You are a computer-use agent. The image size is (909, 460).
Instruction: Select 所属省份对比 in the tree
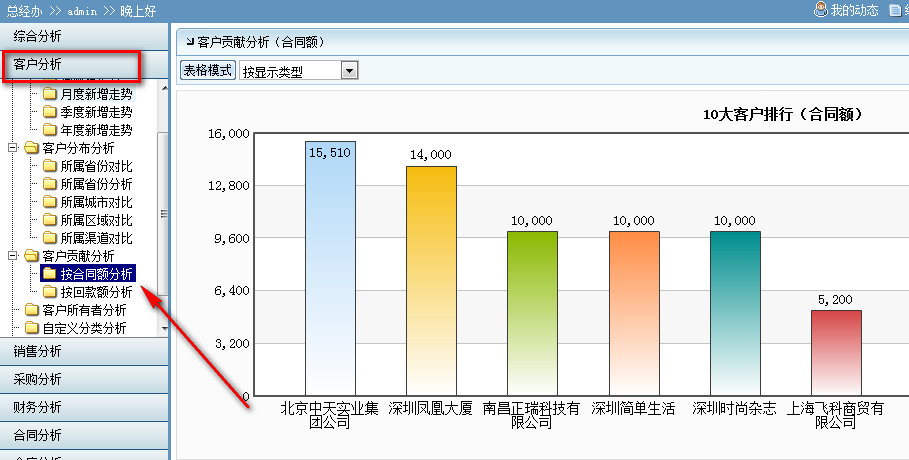point(96,166)
